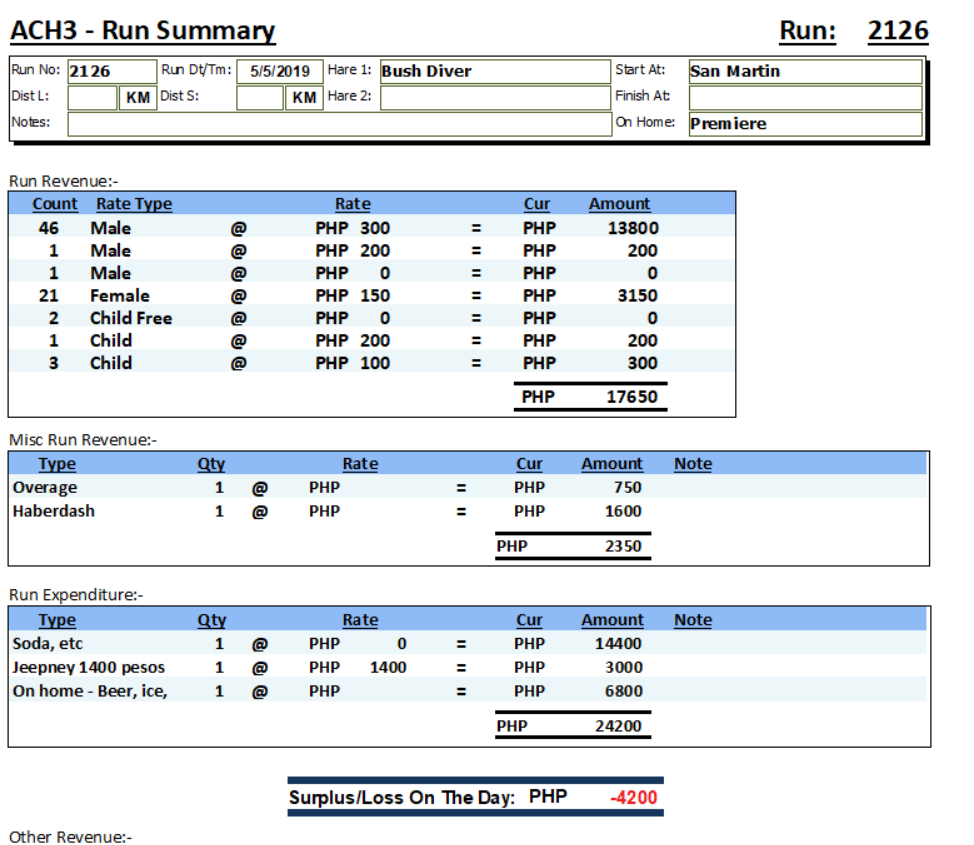Image resolution: width=974 pixels, height=845 pixels.
Task: Click inside the Notes field
Action: coord(338,124)
